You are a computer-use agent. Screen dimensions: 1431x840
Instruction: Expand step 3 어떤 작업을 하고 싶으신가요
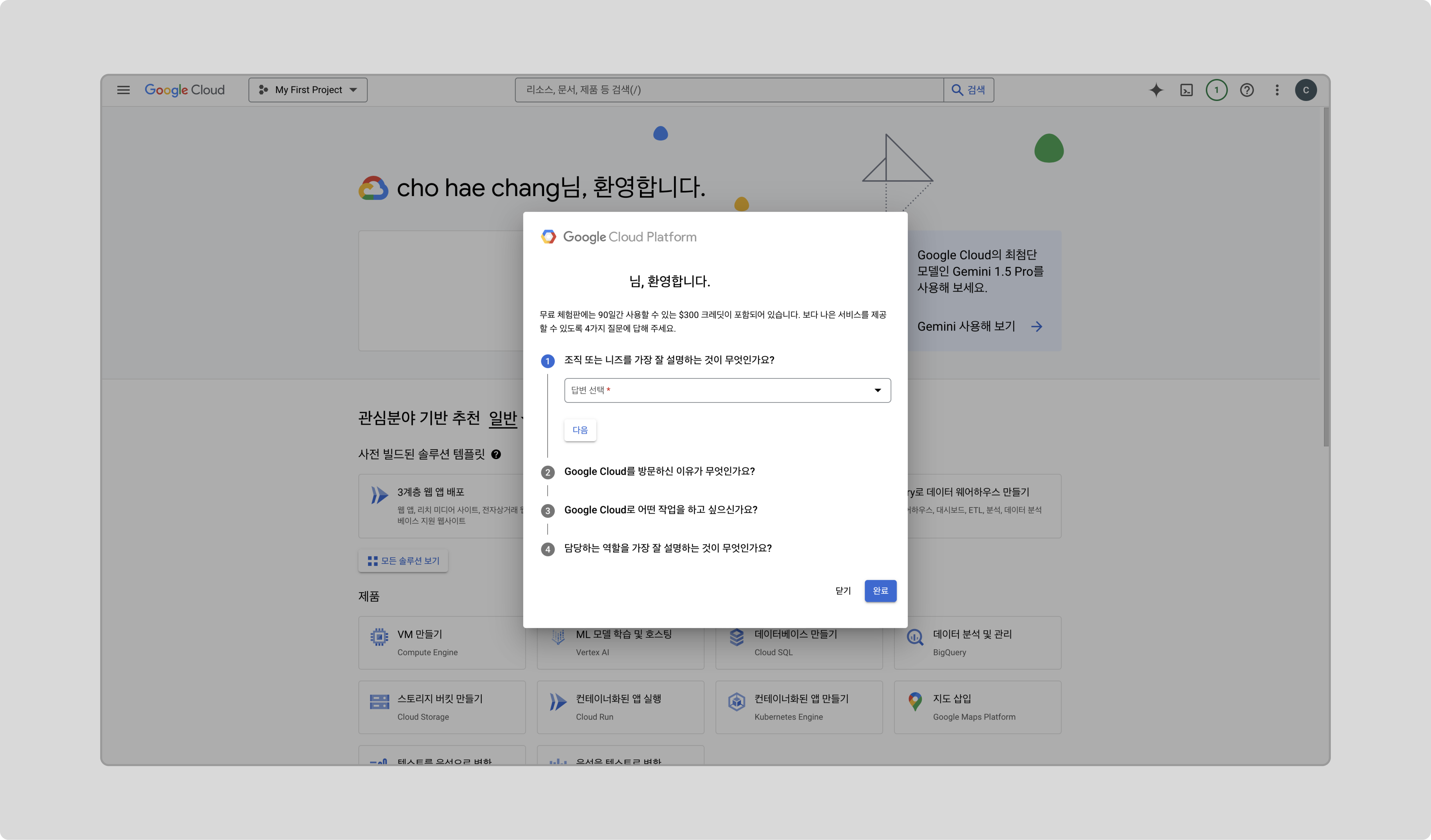point(661,510)
